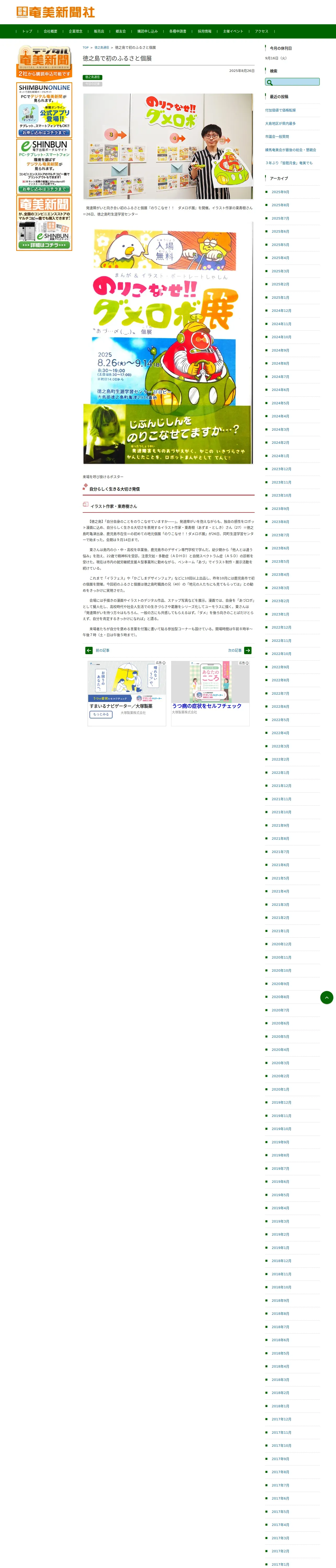
Task: Open the 2021年12月 archive
Action: [282, 786]
